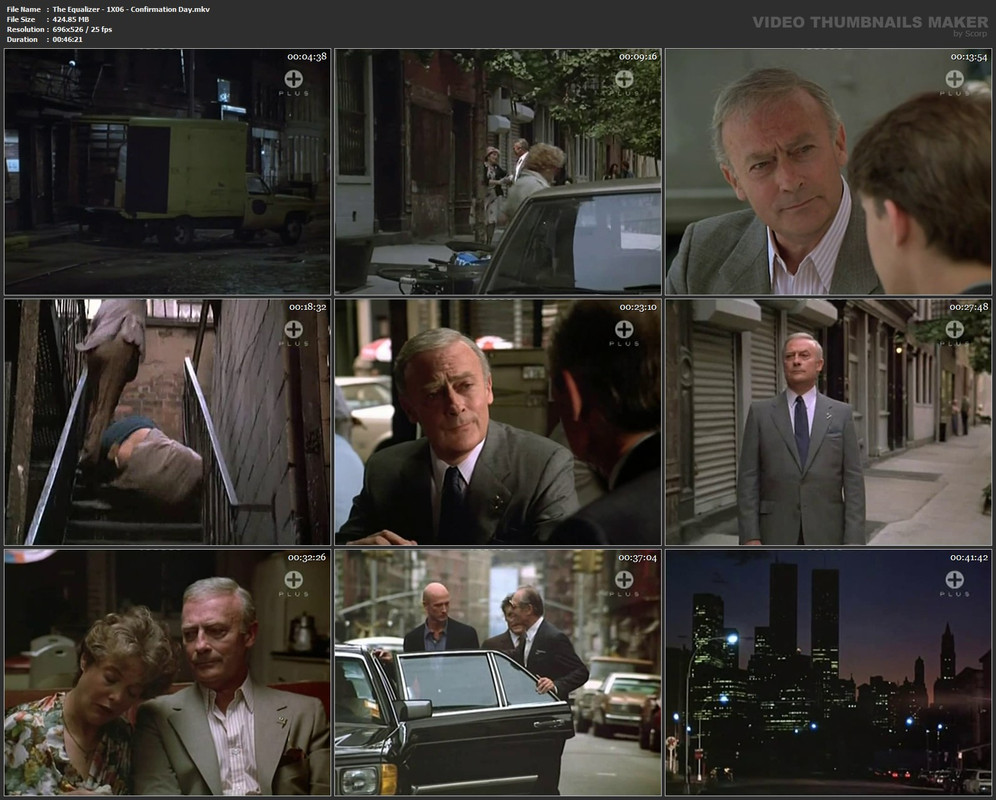Viewport: 996px width, 800px height.
Task: Select the thumbnail at timestamp 00:23:10
Action: pyautogui.click(x=498, y=422)
